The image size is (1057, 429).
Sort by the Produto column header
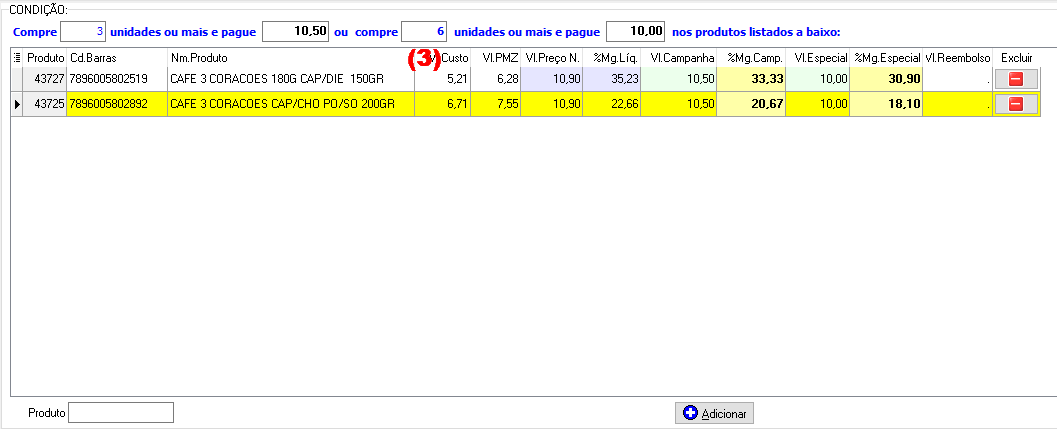point(45,58)
